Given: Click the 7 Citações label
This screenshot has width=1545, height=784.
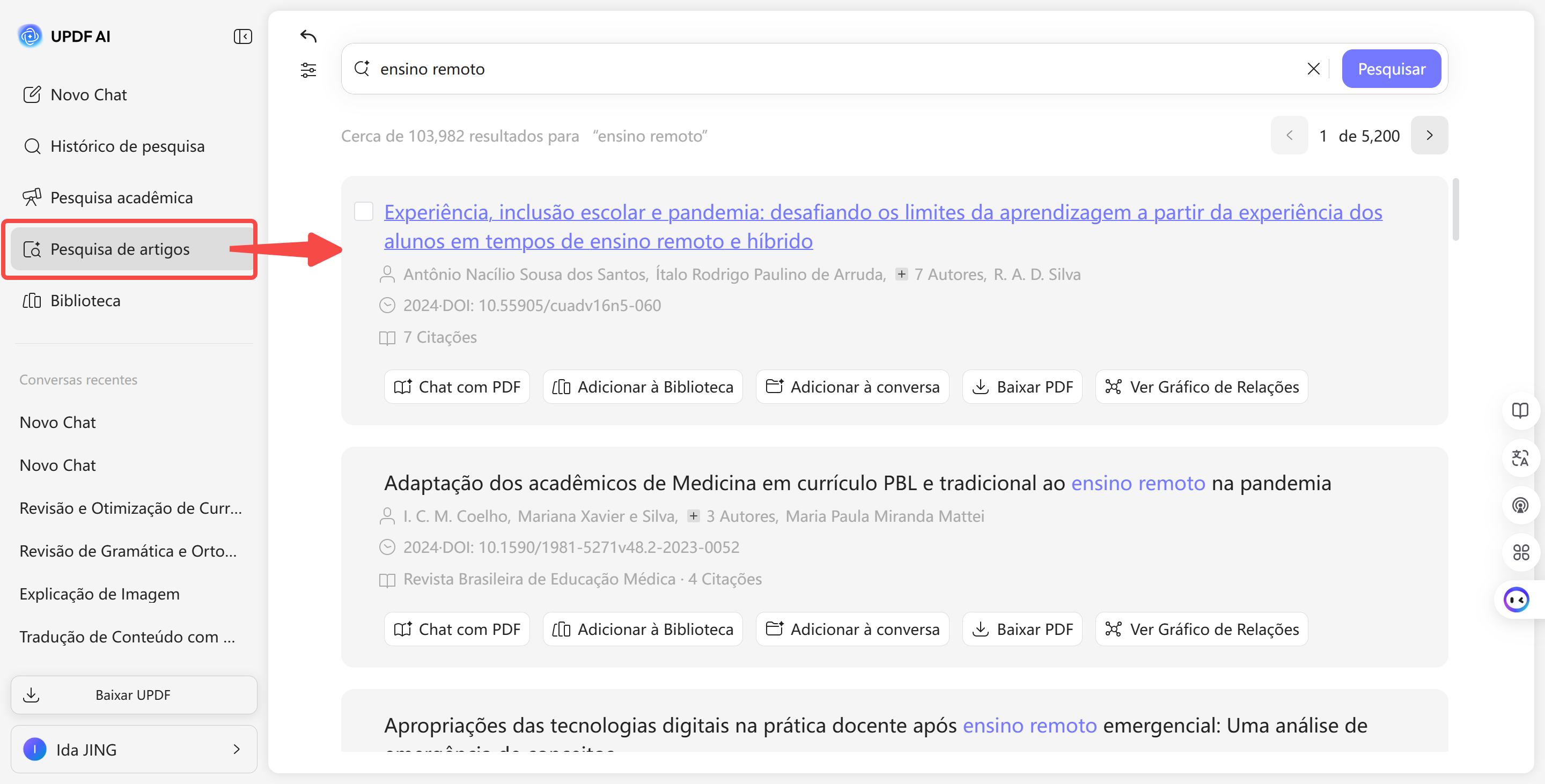Looking at the screenshot, I should point(440,337).
